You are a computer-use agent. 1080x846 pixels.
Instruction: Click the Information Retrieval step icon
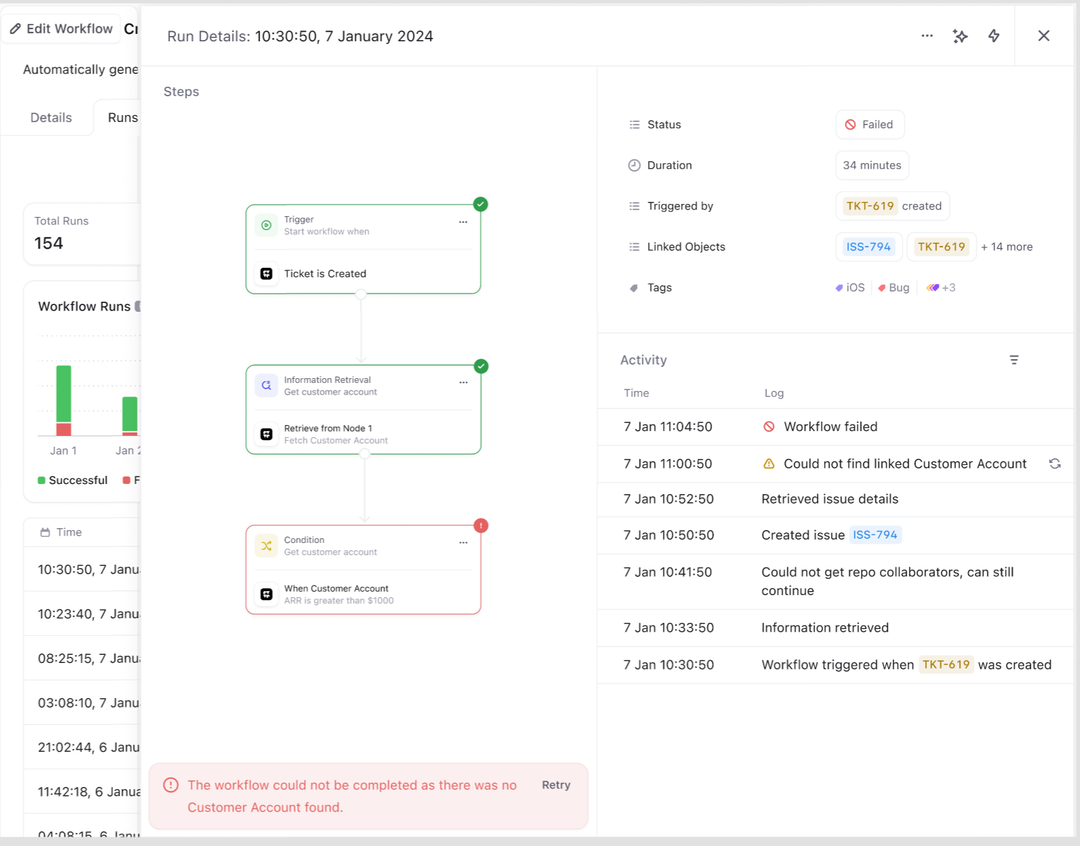point(267,386)
